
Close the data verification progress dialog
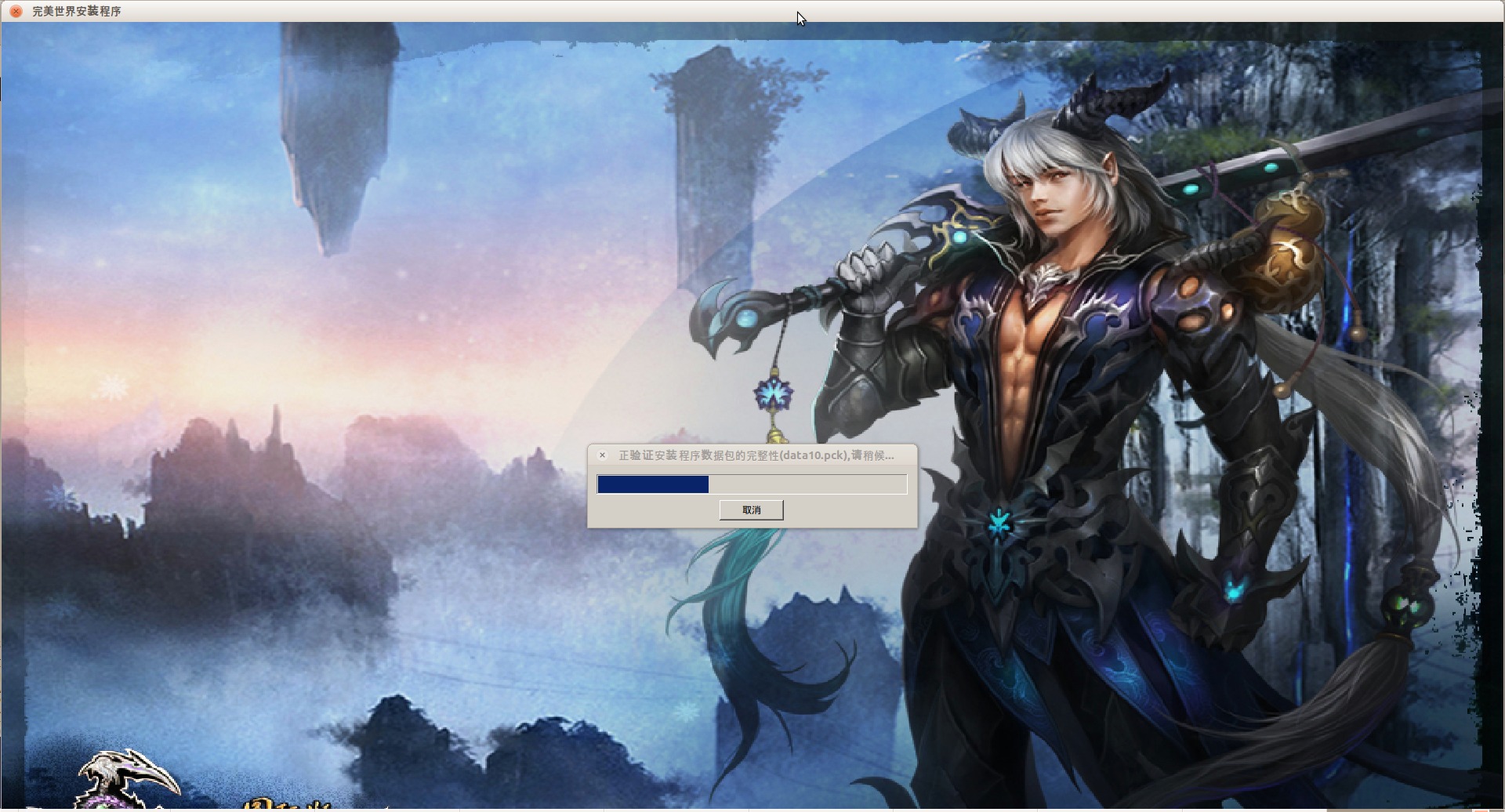pos(602,455)
